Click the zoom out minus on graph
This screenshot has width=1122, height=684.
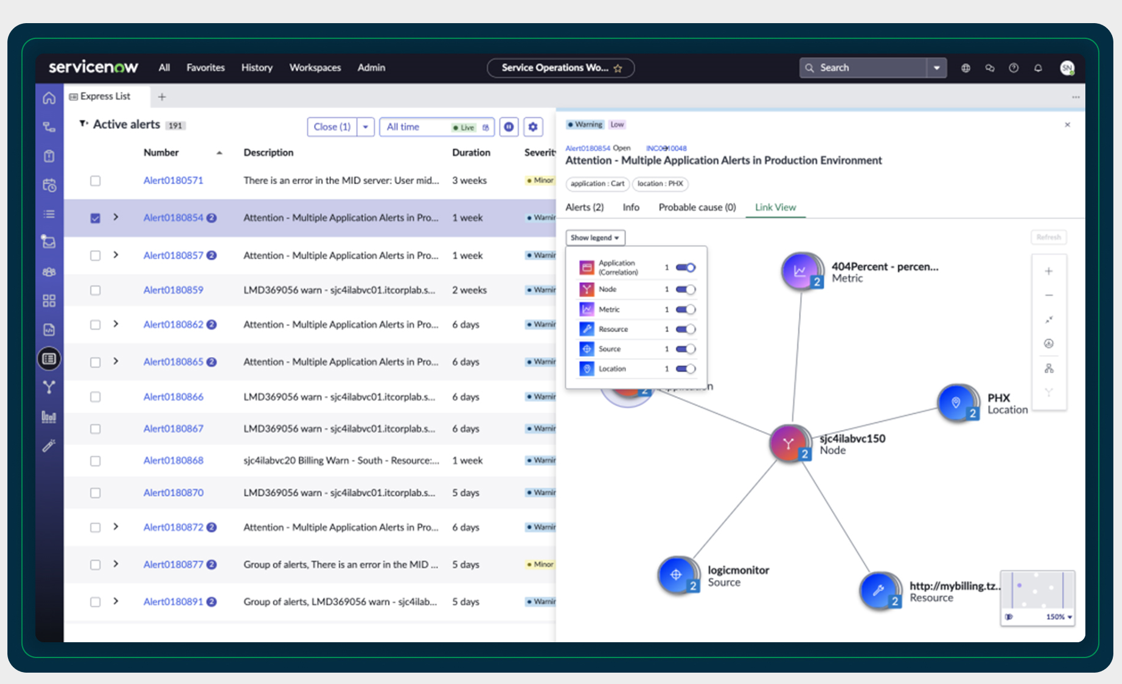1048,295
